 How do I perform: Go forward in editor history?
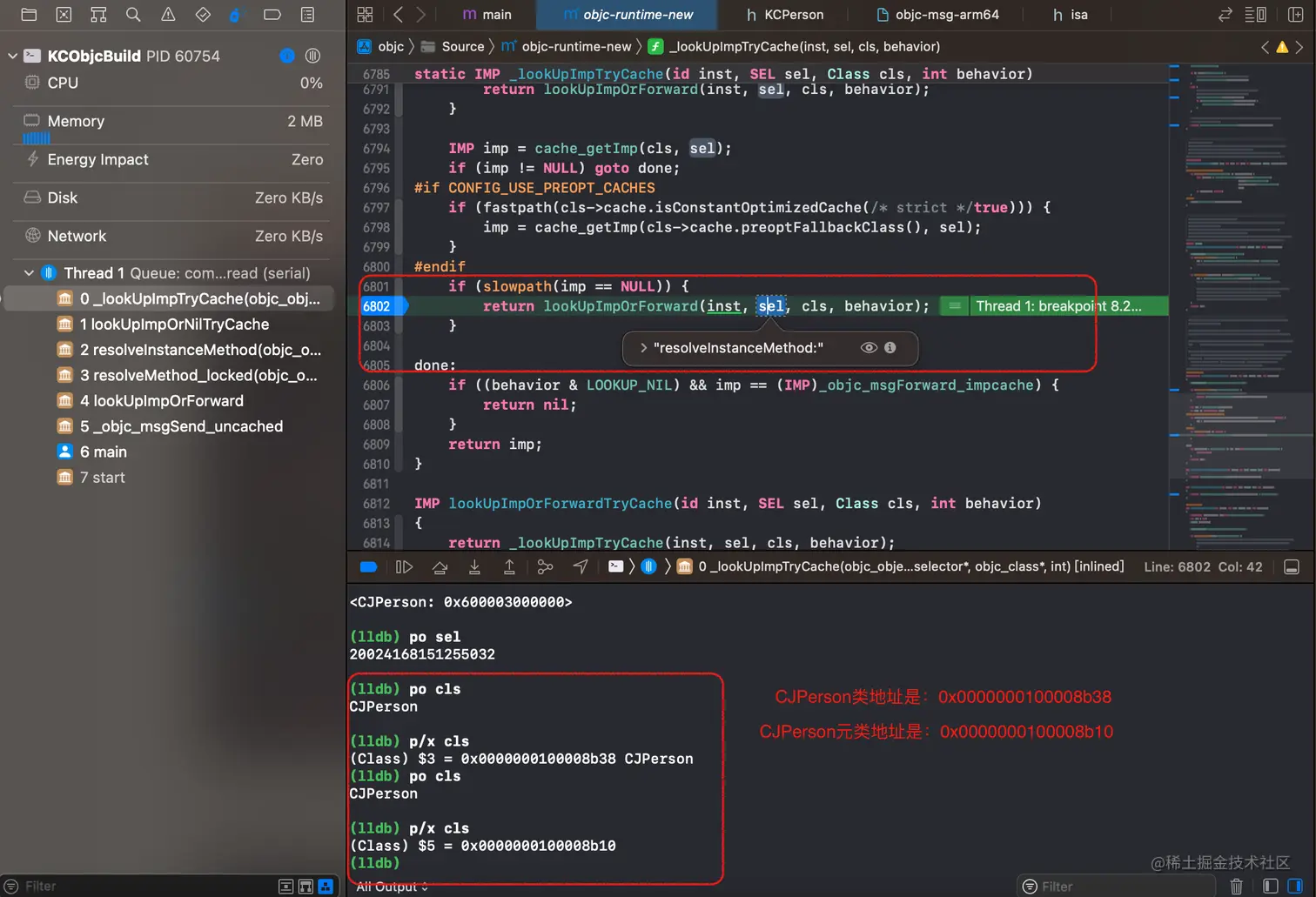pyautogui.click(x=421, y=14)
